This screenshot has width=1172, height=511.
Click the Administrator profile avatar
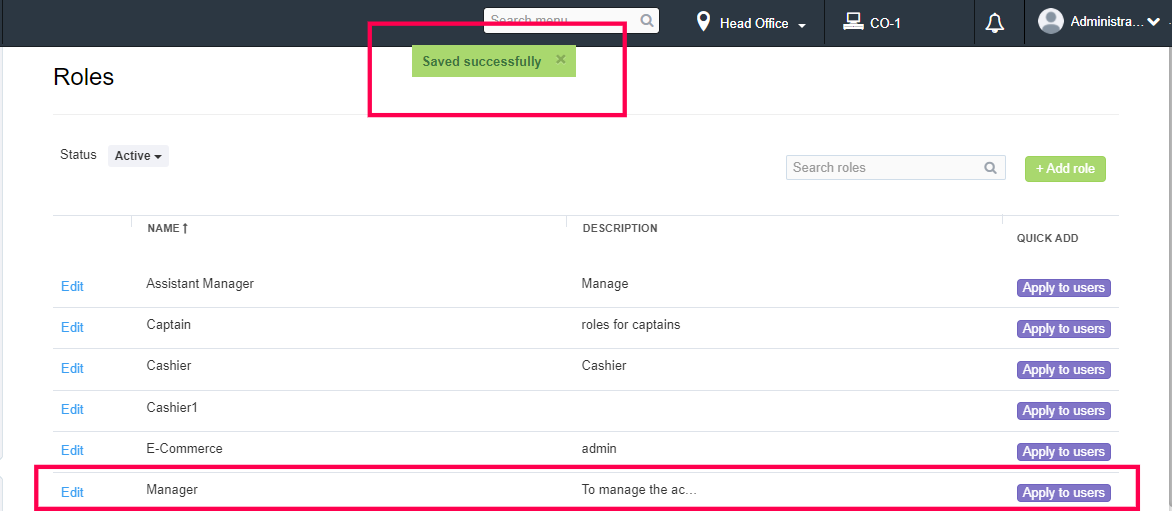coord(1050,21)
